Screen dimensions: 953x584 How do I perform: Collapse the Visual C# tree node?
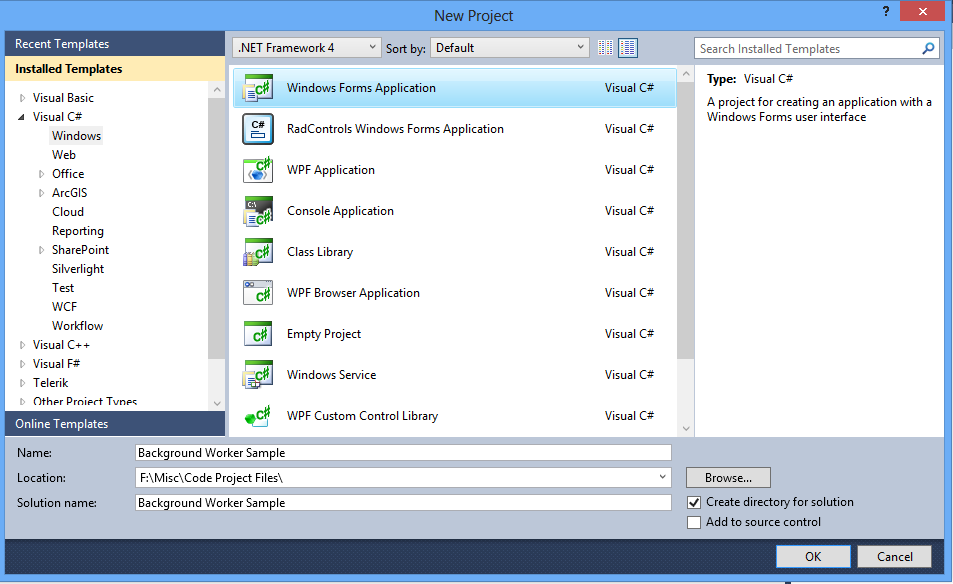(x=22, y=117)
